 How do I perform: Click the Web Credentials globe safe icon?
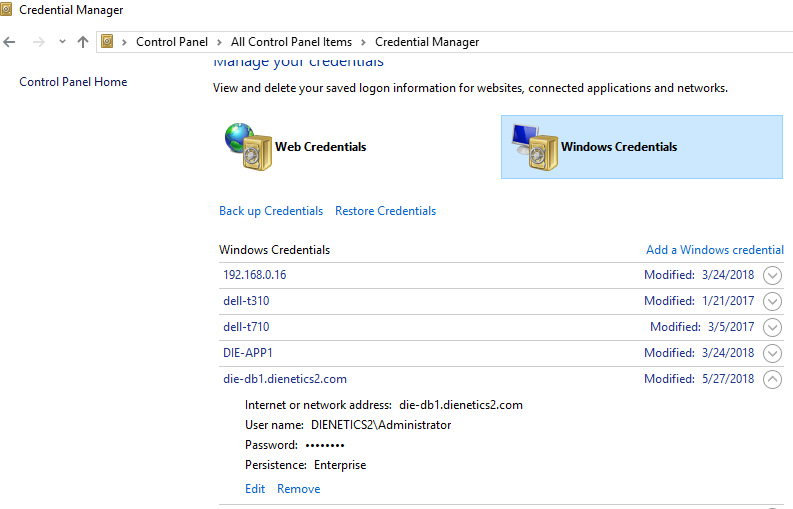click(x=248, y=147)
